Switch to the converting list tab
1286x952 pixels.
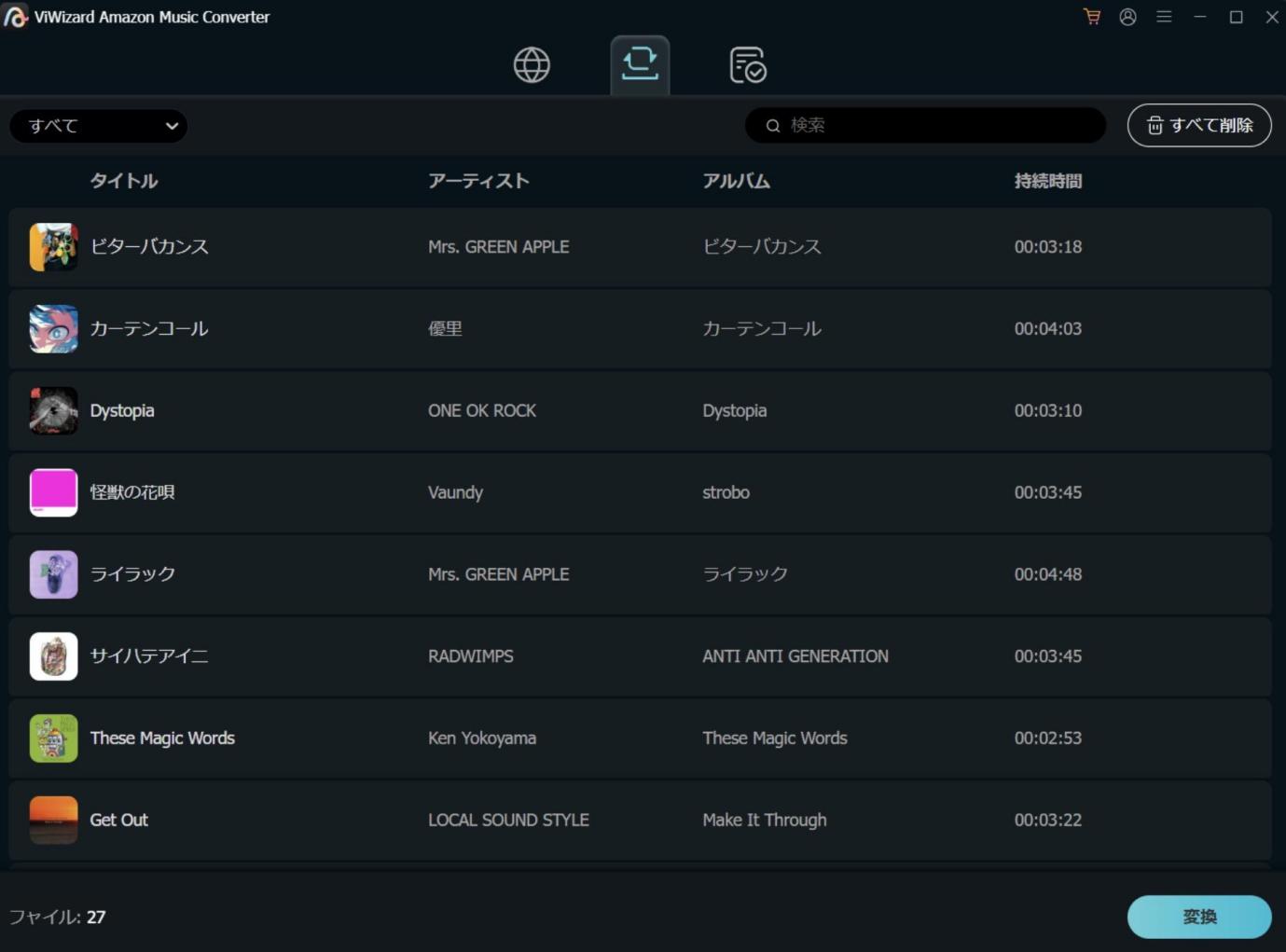tap(640, 64)
